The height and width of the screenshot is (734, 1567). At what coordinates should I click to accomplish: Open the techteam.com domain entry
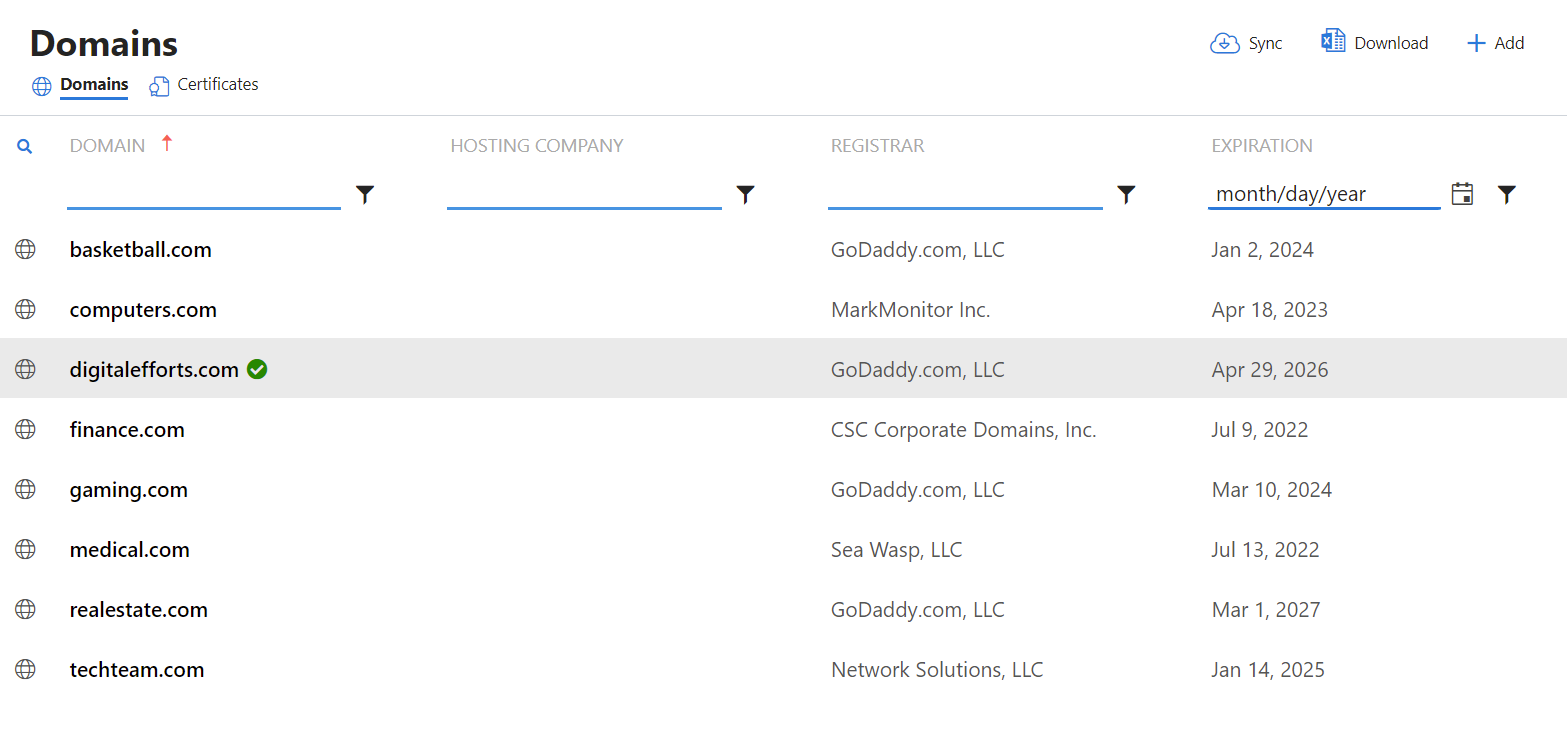click(137, 670)
